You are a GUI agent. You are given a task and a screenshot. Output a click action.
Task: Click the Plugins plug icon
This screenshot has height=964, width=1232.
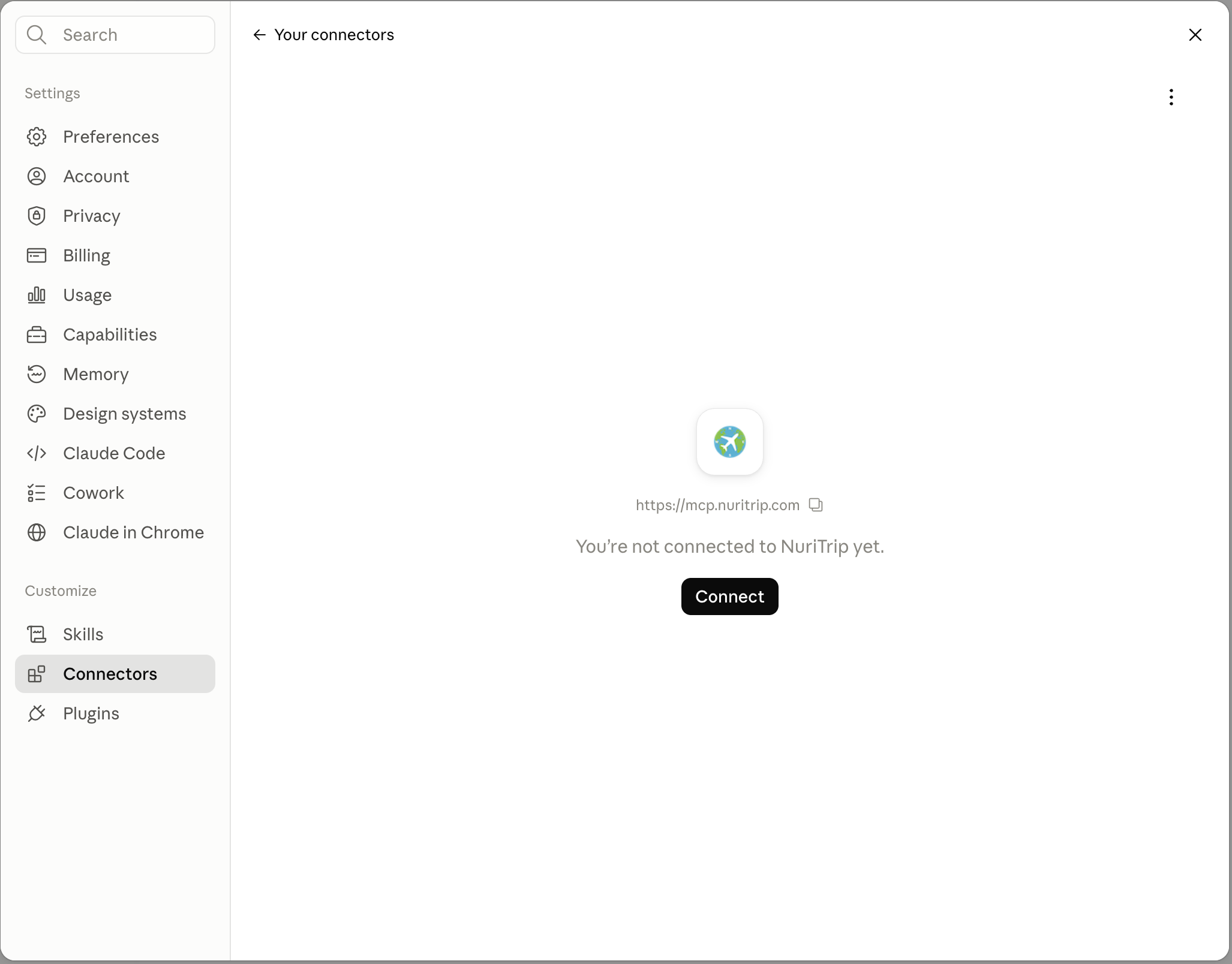click(37, 713)
